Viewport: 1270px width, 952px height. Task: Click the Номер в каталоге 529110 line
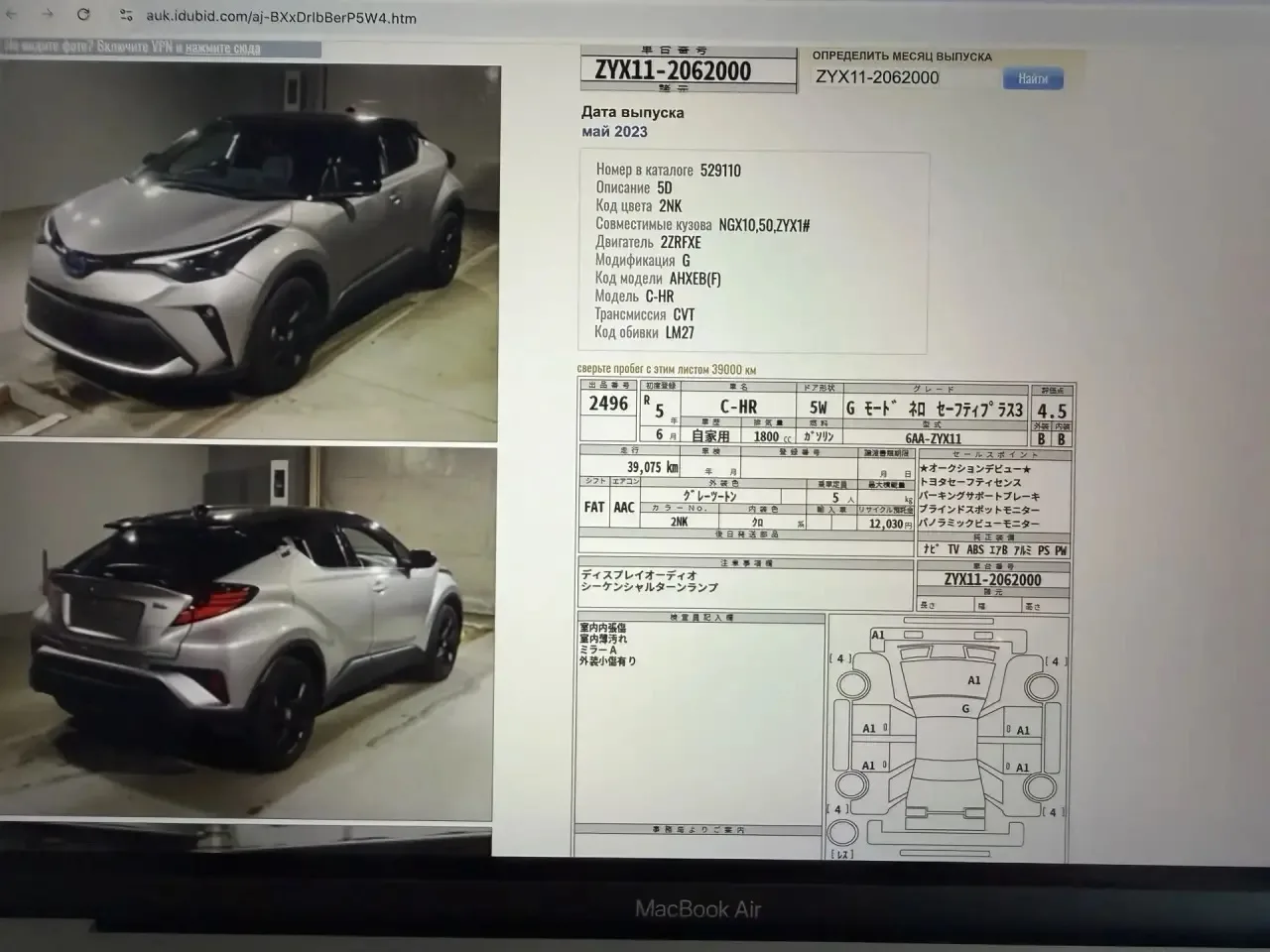[x=669, y=170]
